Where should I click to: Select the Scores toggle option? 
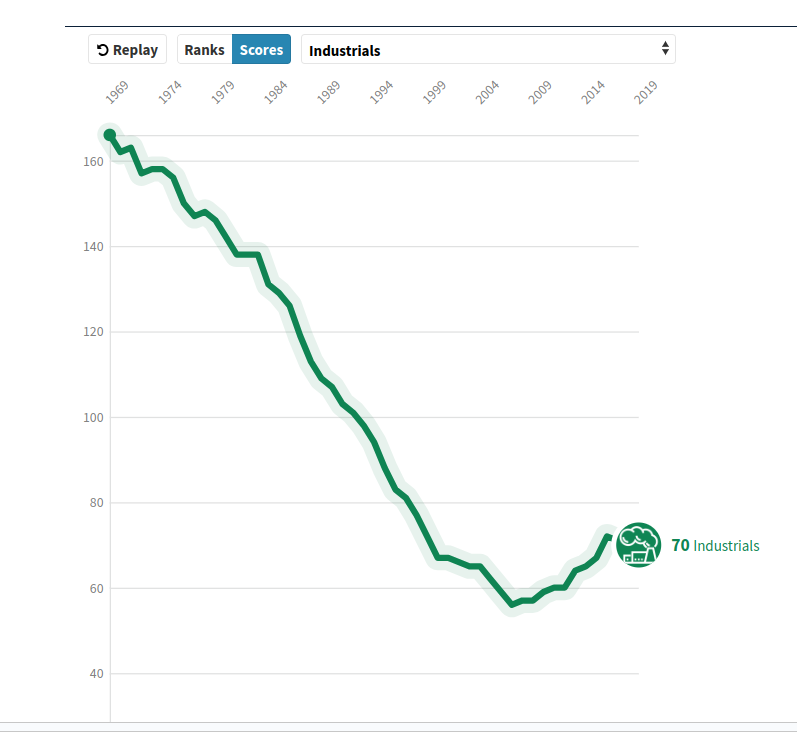[261, 50]
